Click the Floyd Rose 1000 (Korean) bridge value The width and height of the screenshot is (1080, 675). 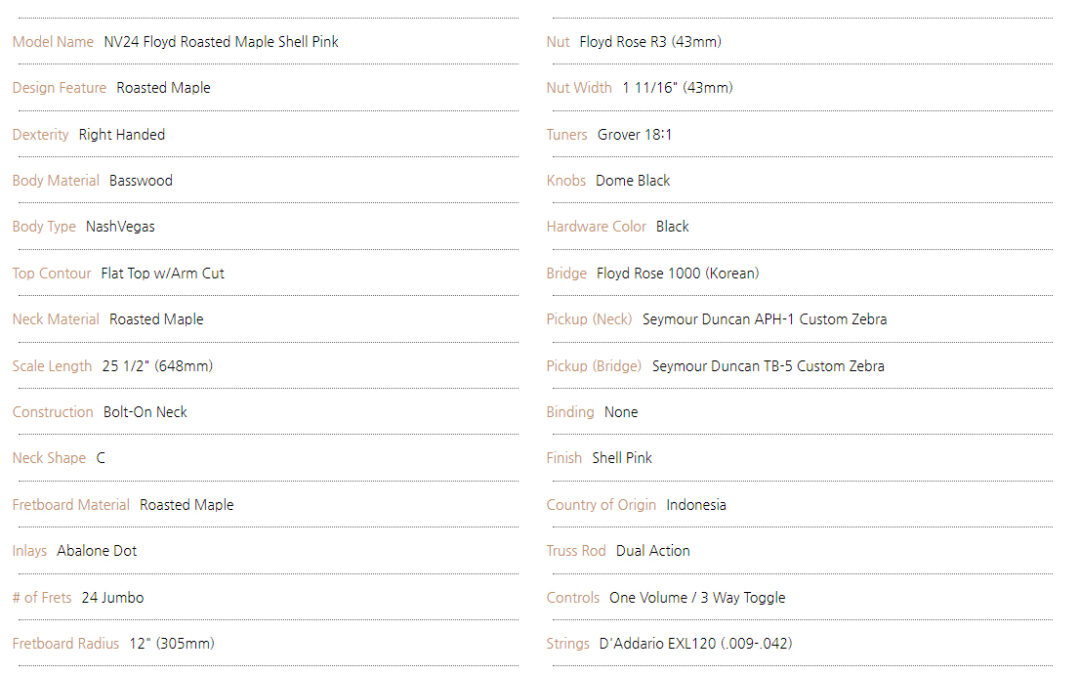[x=678, y=273]
